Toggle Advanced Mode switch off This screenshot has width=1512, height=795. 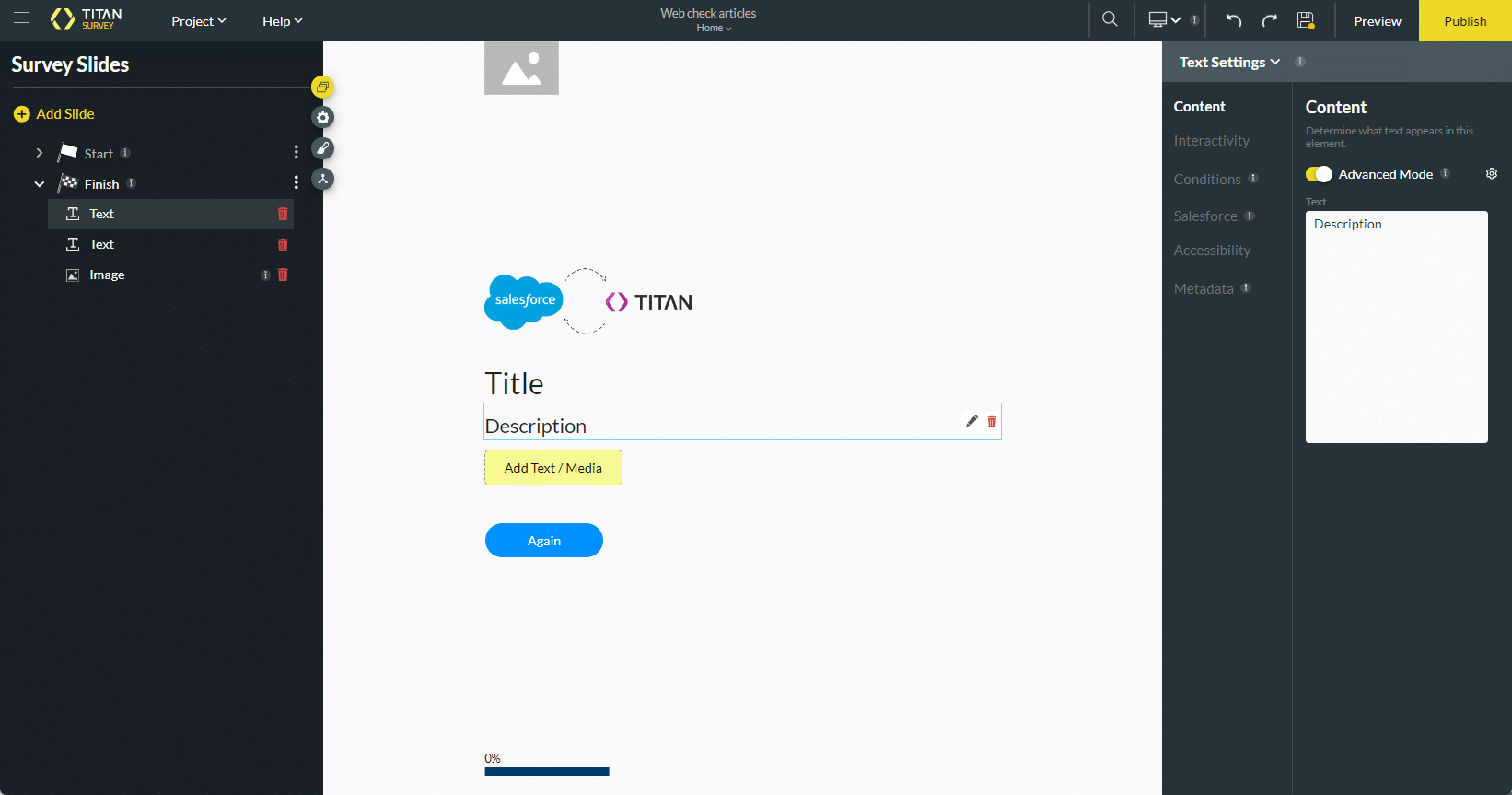(1319, 174)
